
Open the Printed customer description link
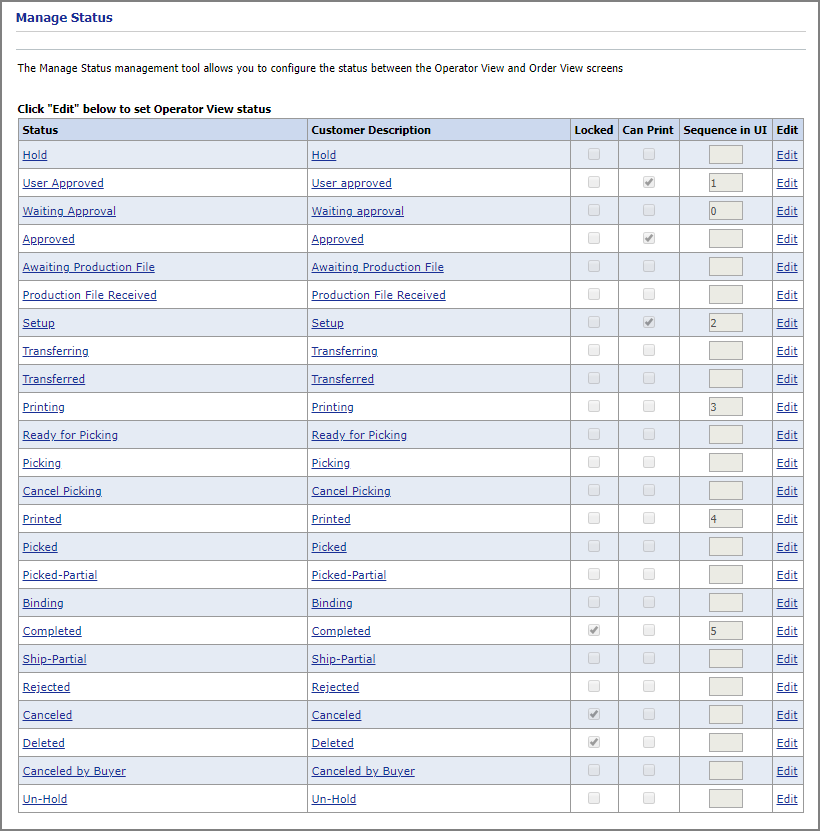[x=331, y=519]
